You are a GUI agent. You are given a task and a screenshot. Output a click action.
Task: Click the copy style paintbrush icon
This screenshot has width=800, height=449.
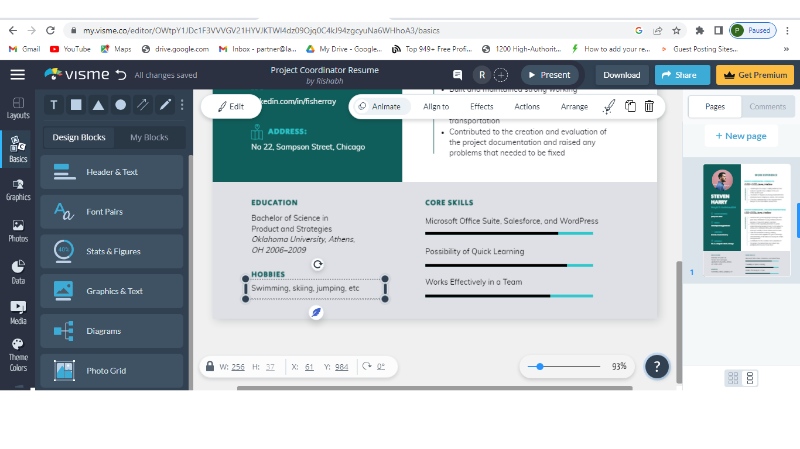click(x=609, y=106)
